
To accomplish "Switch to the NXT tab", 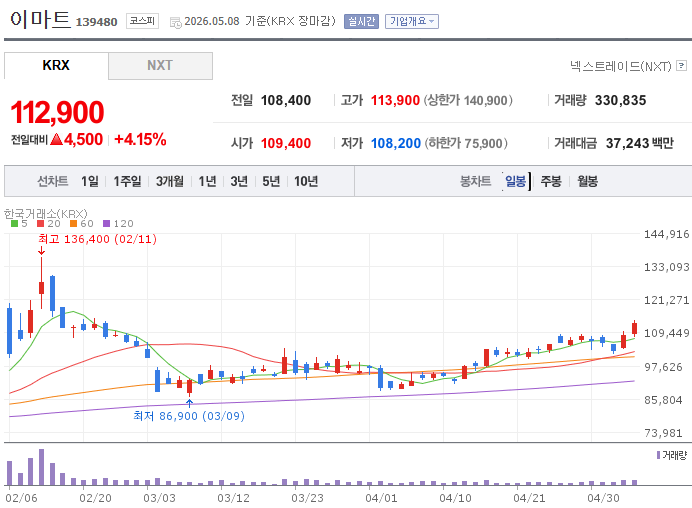I will [160, 65].
